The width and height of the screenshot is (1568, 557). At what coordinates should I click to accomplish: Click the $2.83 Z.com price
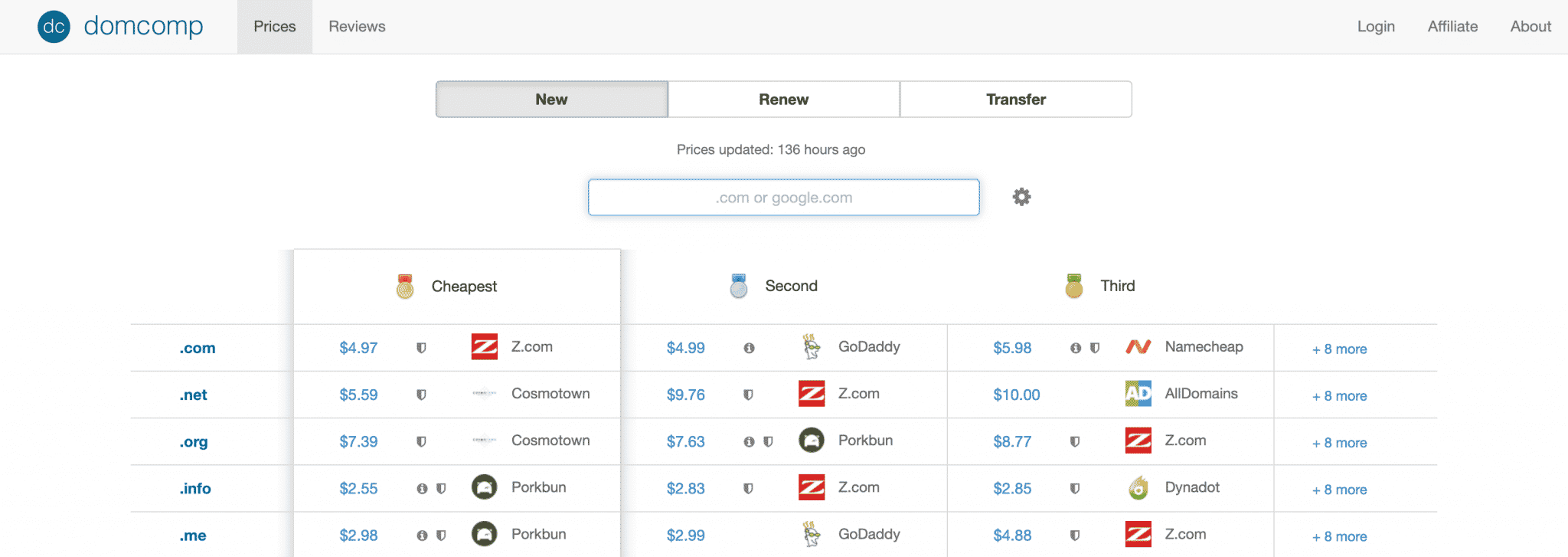(x=685, y=488)
